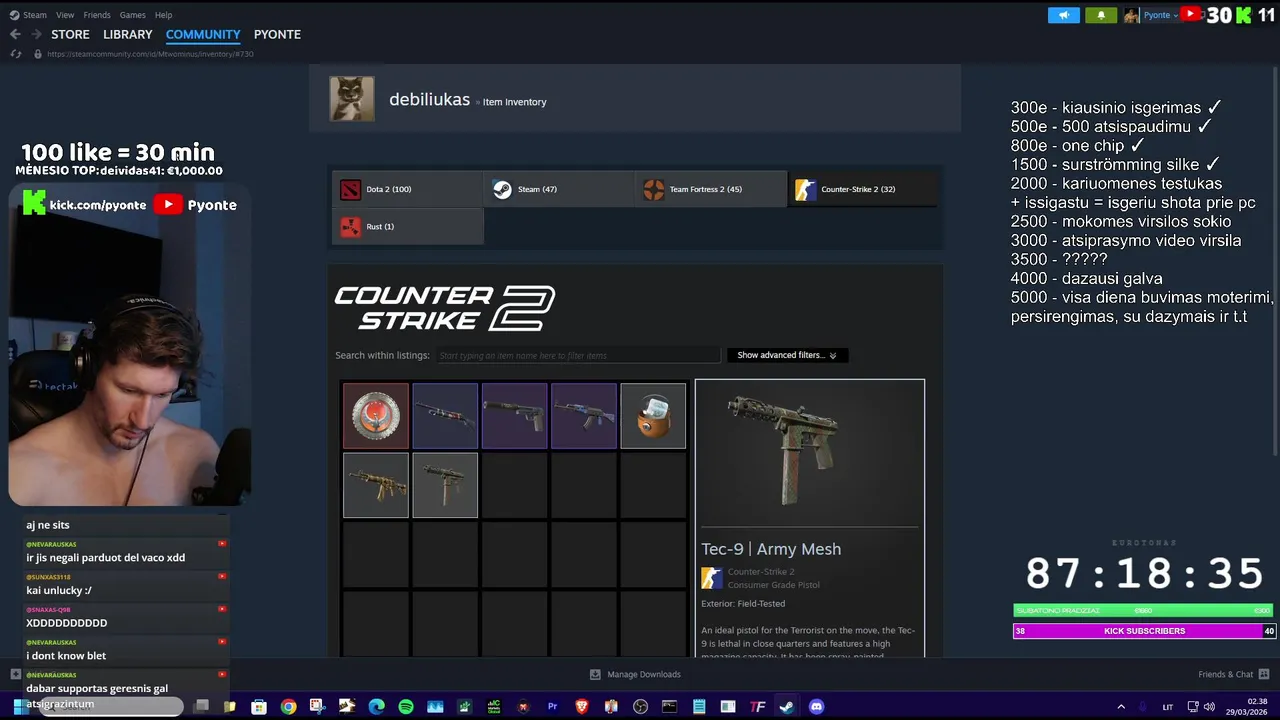Image resolution: width=1280 pixels, height=720 pixels.
Task: Select the Rust (1) inventory tab
Action: (408, 227)
